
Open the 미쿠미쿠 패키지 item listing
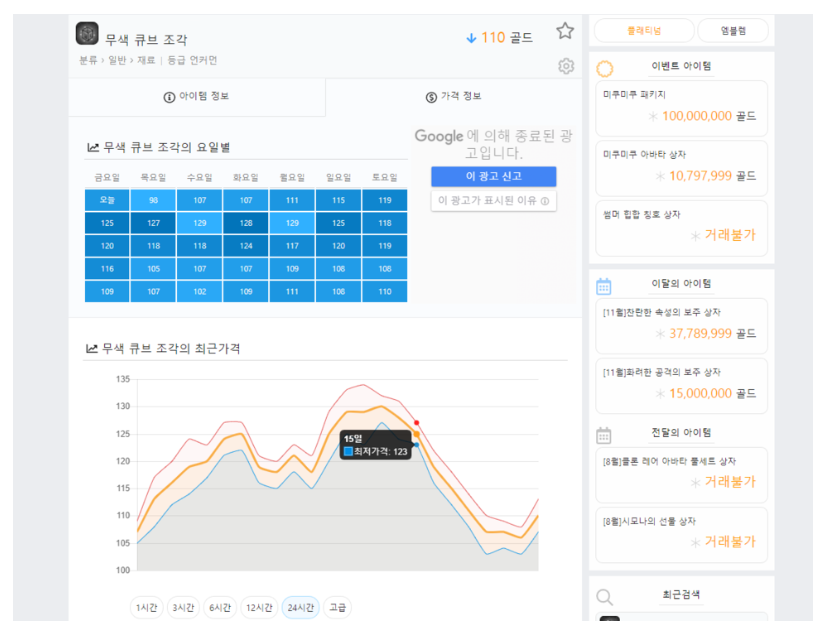(x=681, y=107)
